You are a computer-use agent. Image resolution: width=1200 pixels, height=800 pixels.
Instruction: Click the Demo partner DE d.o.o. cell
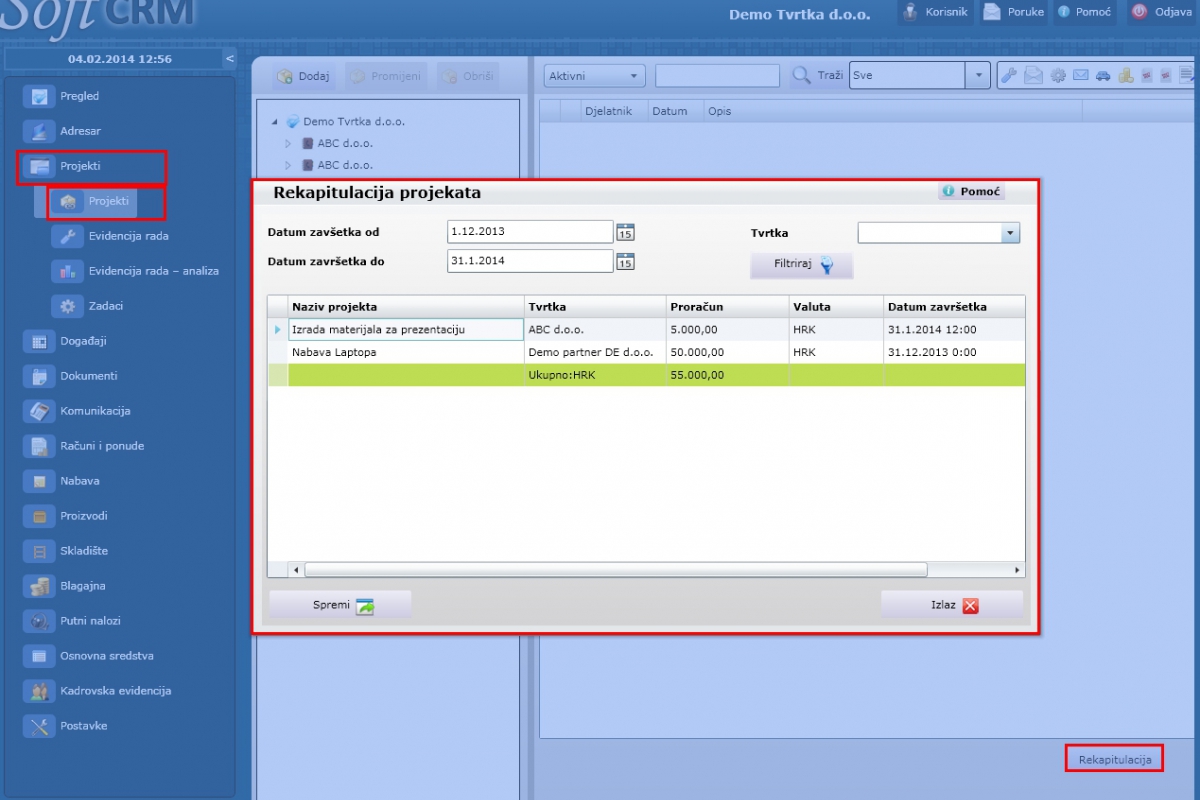tap(595, 352)
